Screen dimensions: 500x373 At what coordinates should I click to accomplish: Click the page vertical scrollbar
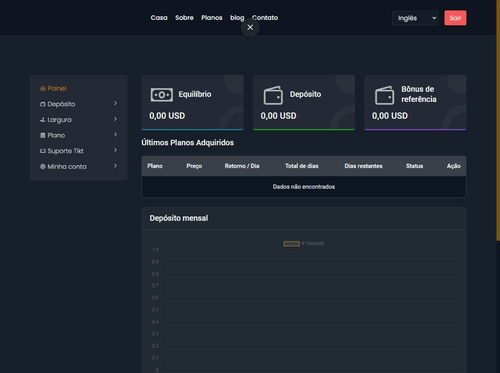click(x=498, y=120)
